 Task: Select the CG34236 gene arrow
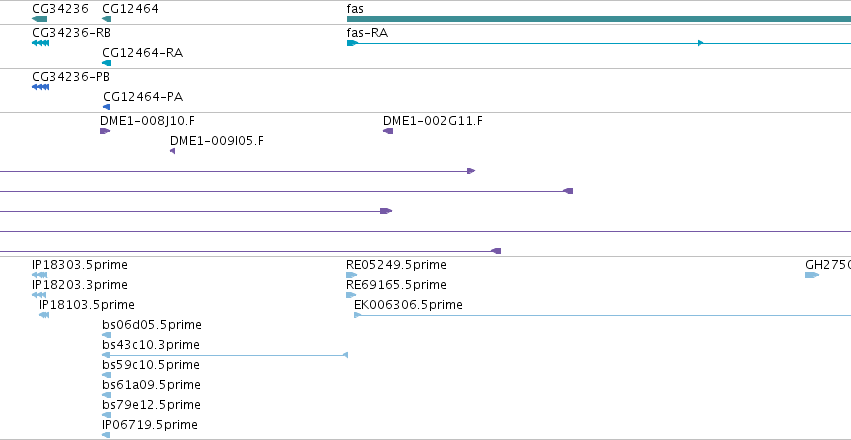click(x=40, y=19)
